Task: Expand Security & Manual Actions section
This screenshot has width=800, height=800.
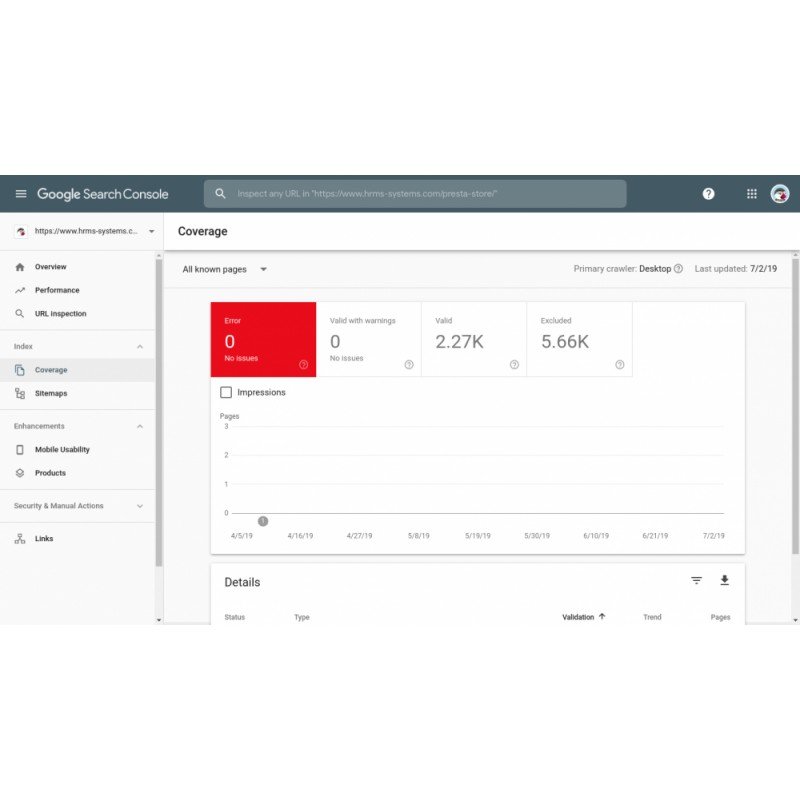Action: (x=140, y=506)
